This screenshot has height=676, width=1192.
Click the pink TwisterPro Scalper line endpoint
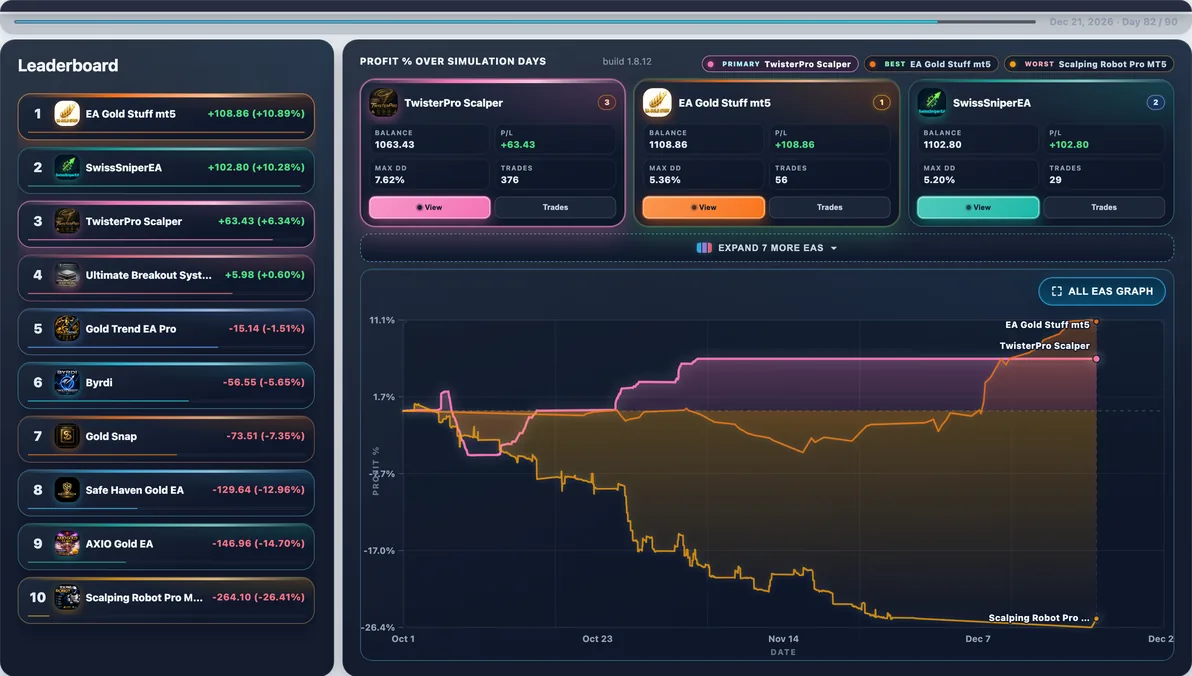pos(1096,359)
